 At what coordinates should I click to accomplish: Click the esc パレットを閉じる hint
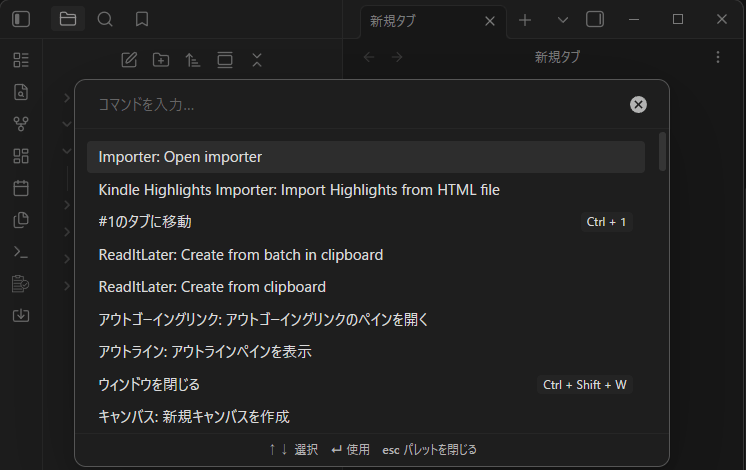tap(429, 450)
